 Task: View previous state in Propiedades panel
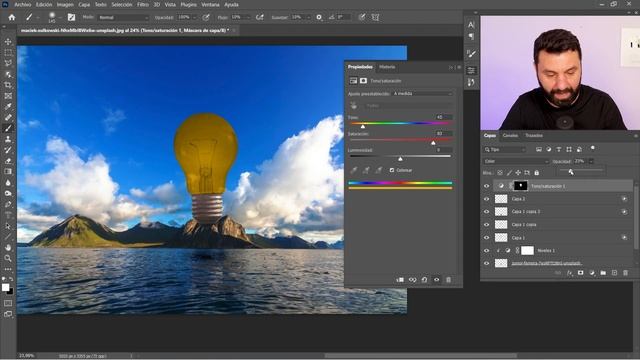point(413,280)
